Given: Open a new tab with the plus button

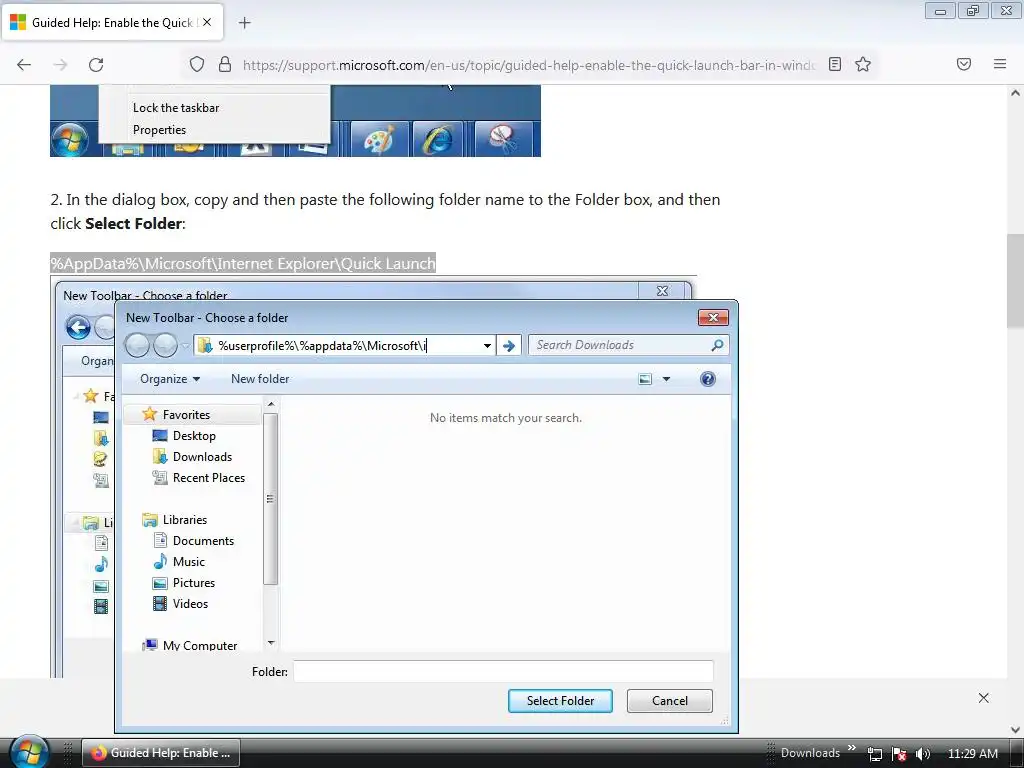Looking at the screenshot, I should [x=244, y=23].
